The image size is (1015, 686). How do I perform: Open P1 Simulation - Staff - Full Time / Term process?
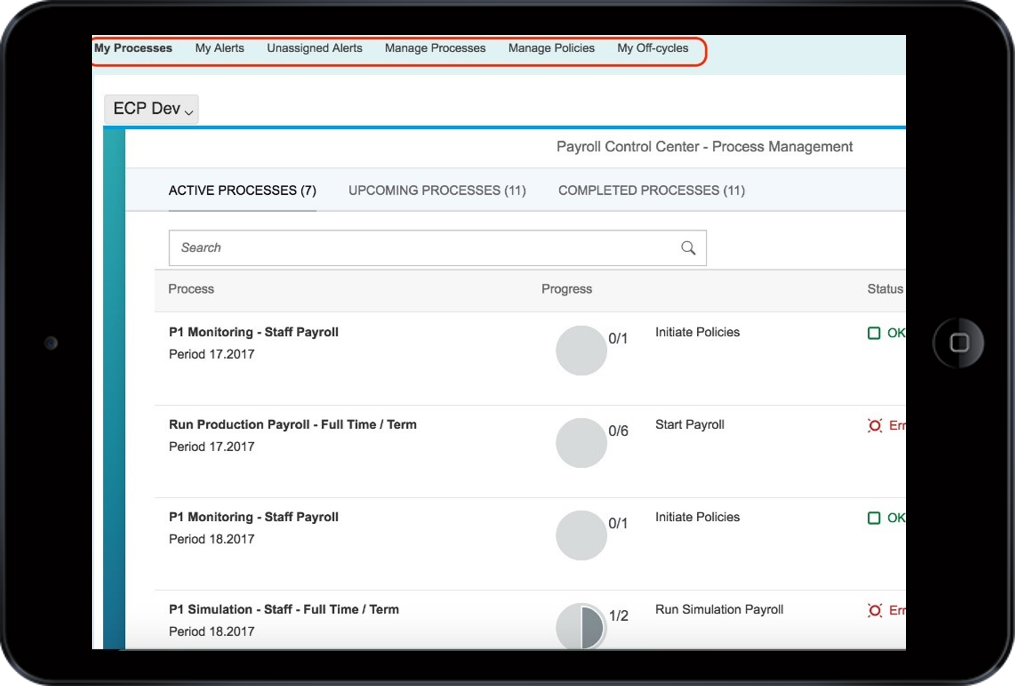(284, 609)
